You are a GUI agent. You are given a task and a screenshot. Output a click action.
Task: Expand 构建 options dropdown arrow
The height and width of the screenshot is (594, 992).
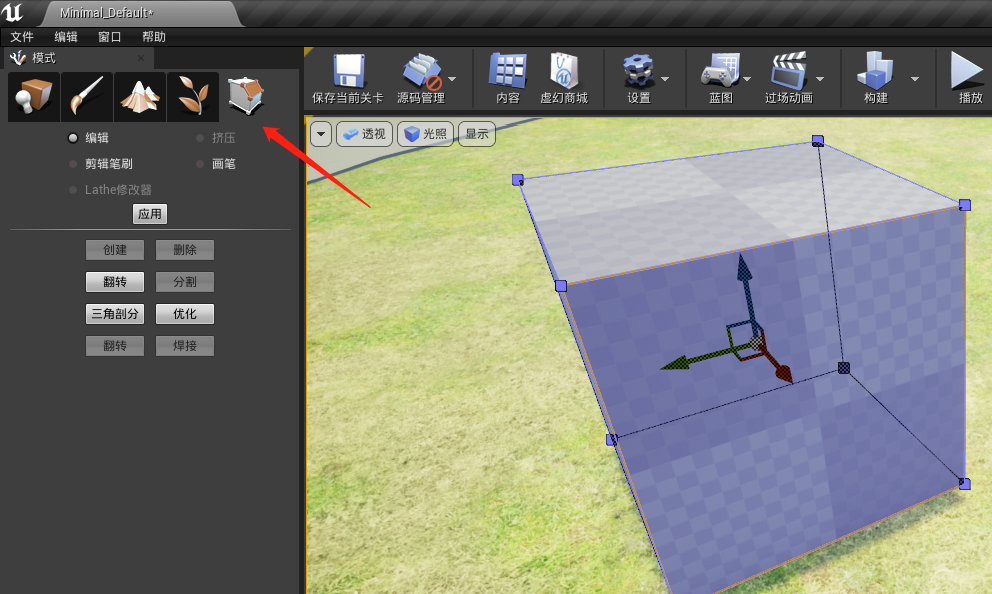point(915,79)
